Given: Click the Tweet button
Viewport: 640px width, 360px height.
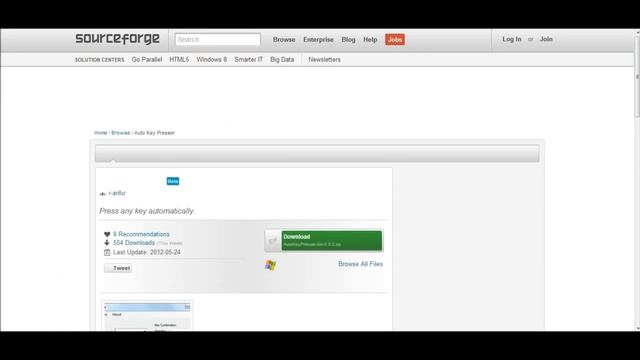Looking at the screenshot, I should point(118,268).
